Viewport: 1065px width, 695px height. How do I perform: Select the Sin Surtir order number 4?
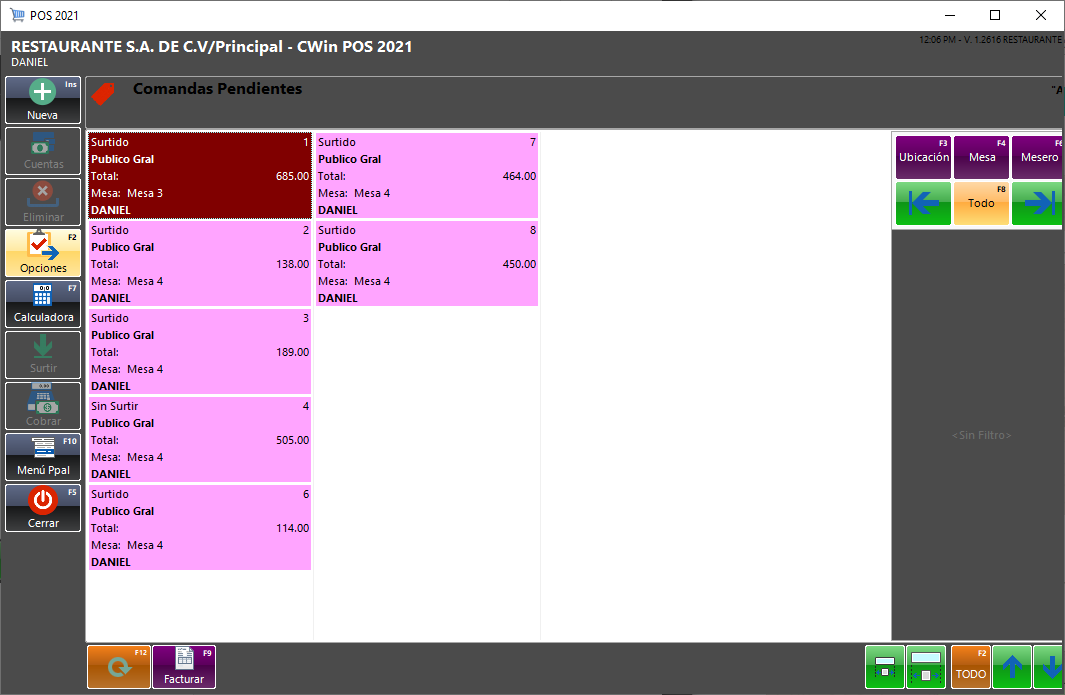(200, 440)
